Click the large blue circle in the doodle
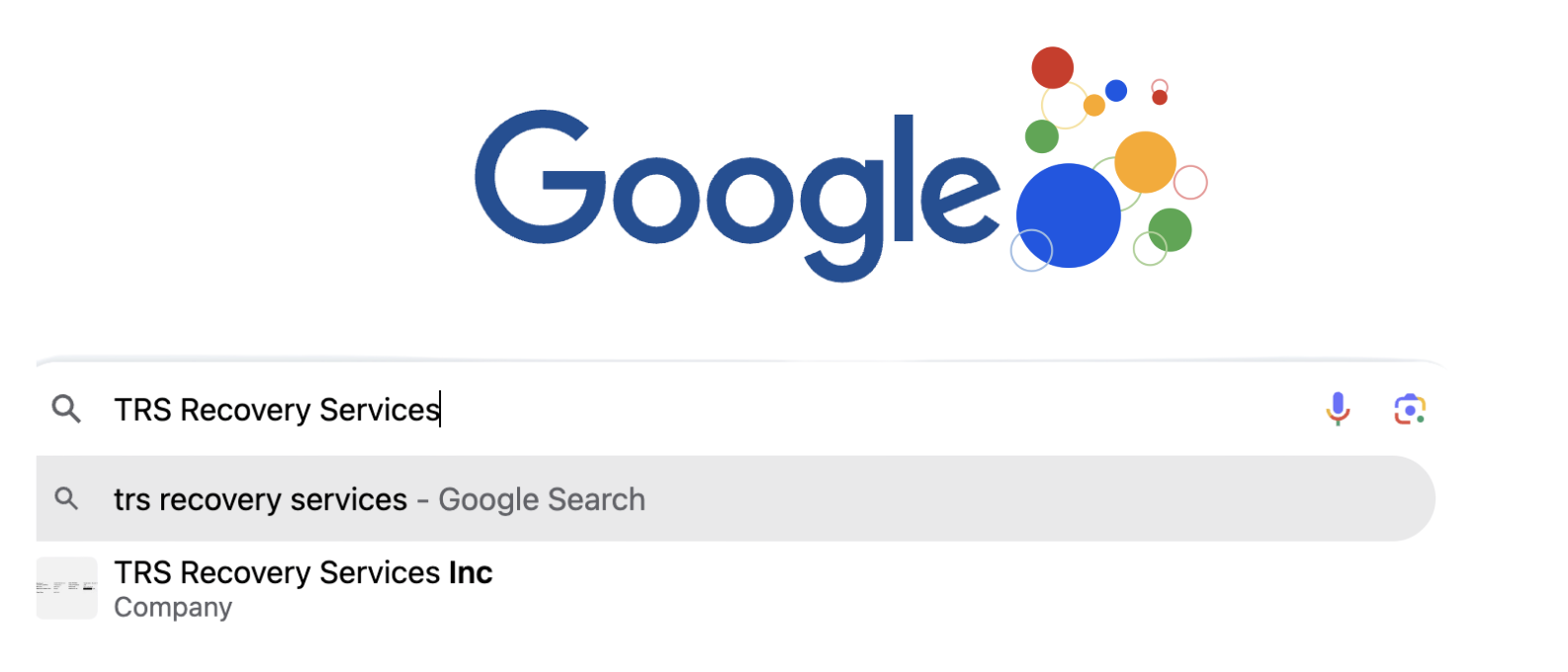 click(x=1068, y=215)
